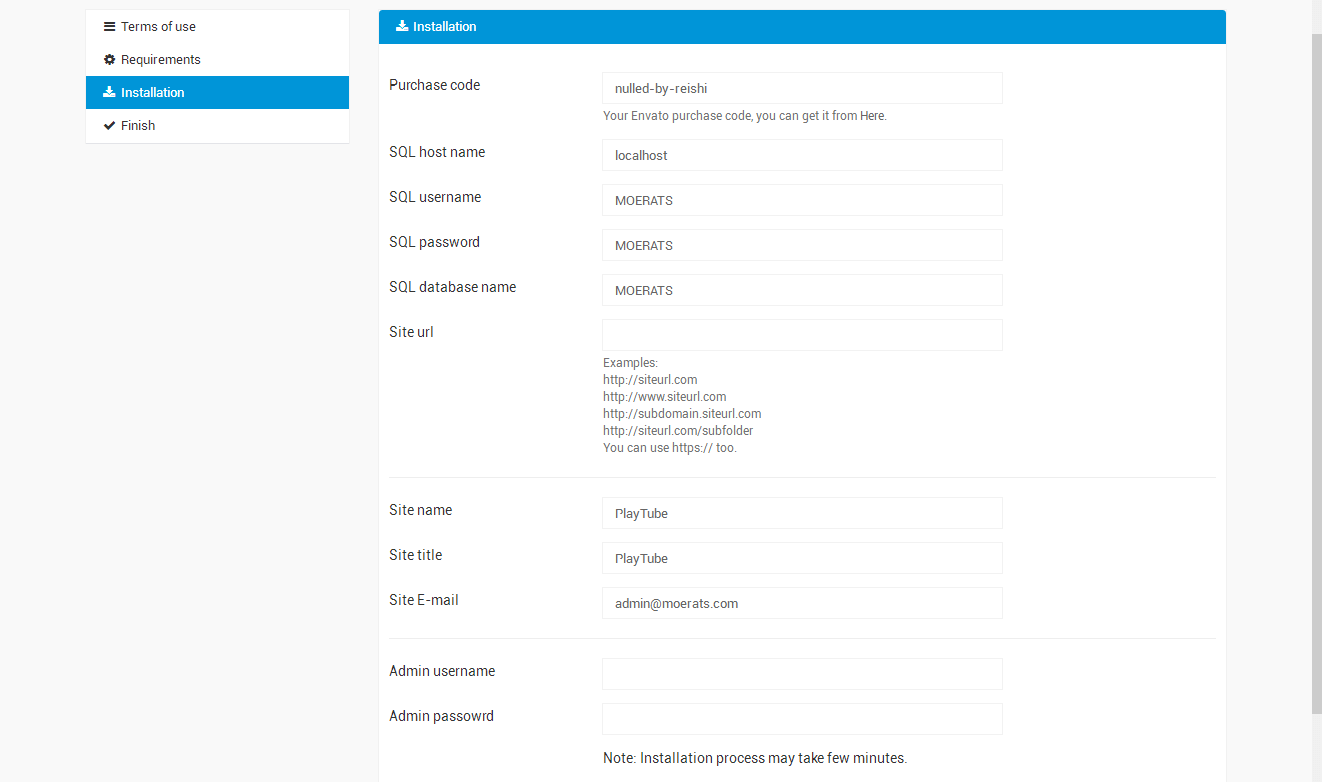Click the Admin username input
The height and width of the screenshot is (782, 1322).
pyautogui.click(x=802, y=674)
